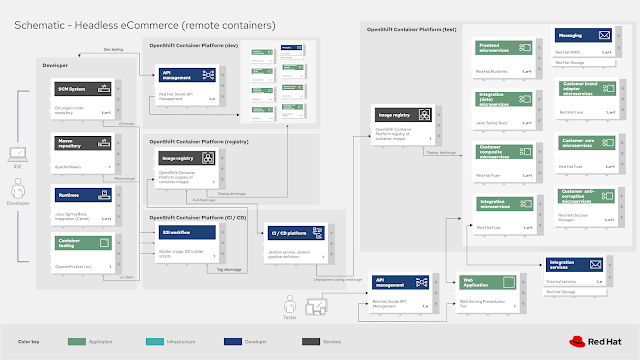Viewport: 640px width, 360px height.
Task: Click the CI/CD platform pipeline icon
Action: [317, 233]
